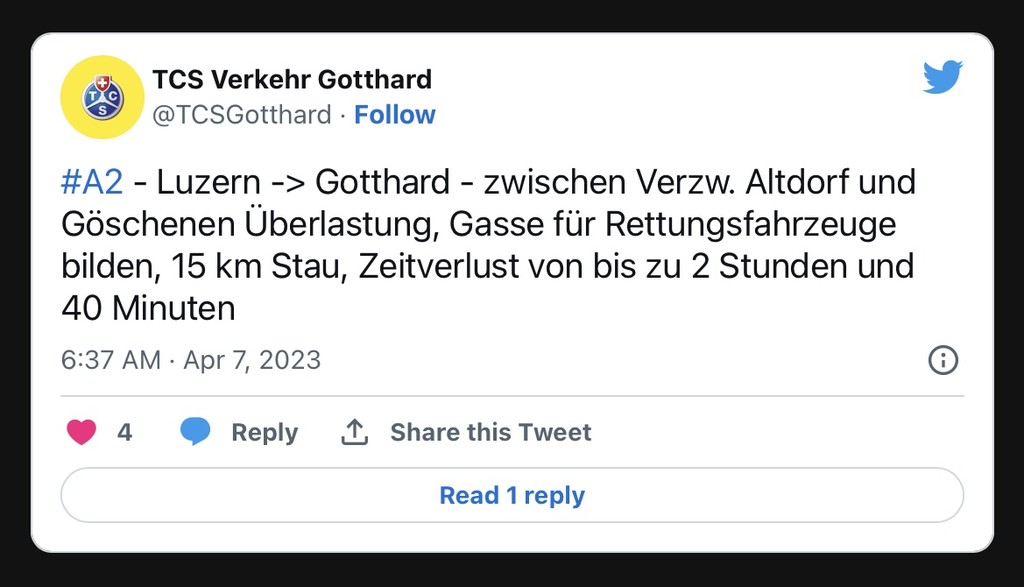Screen dimensions: 1024x587
Task: Click the blue reply speech bubble icon
Action: click(195, 432)
